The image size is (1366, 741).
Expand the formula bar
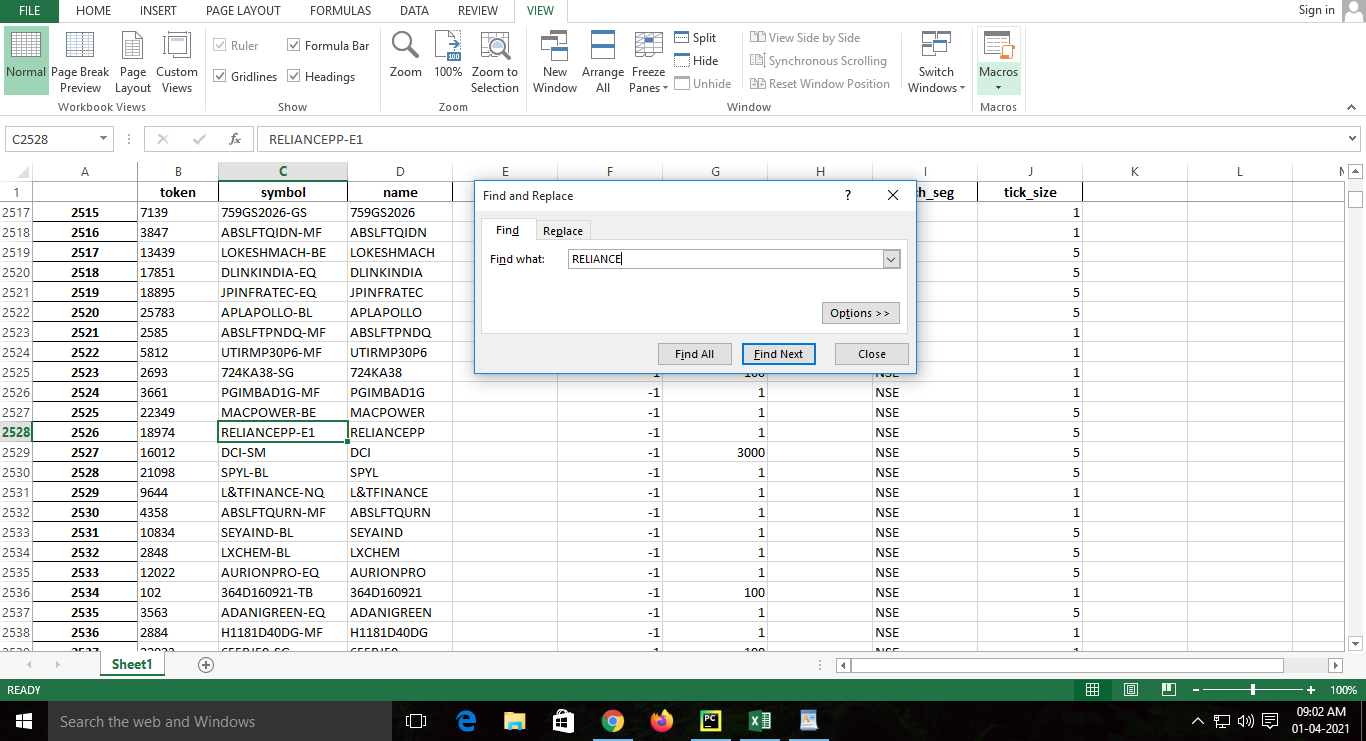point(1353,139)
